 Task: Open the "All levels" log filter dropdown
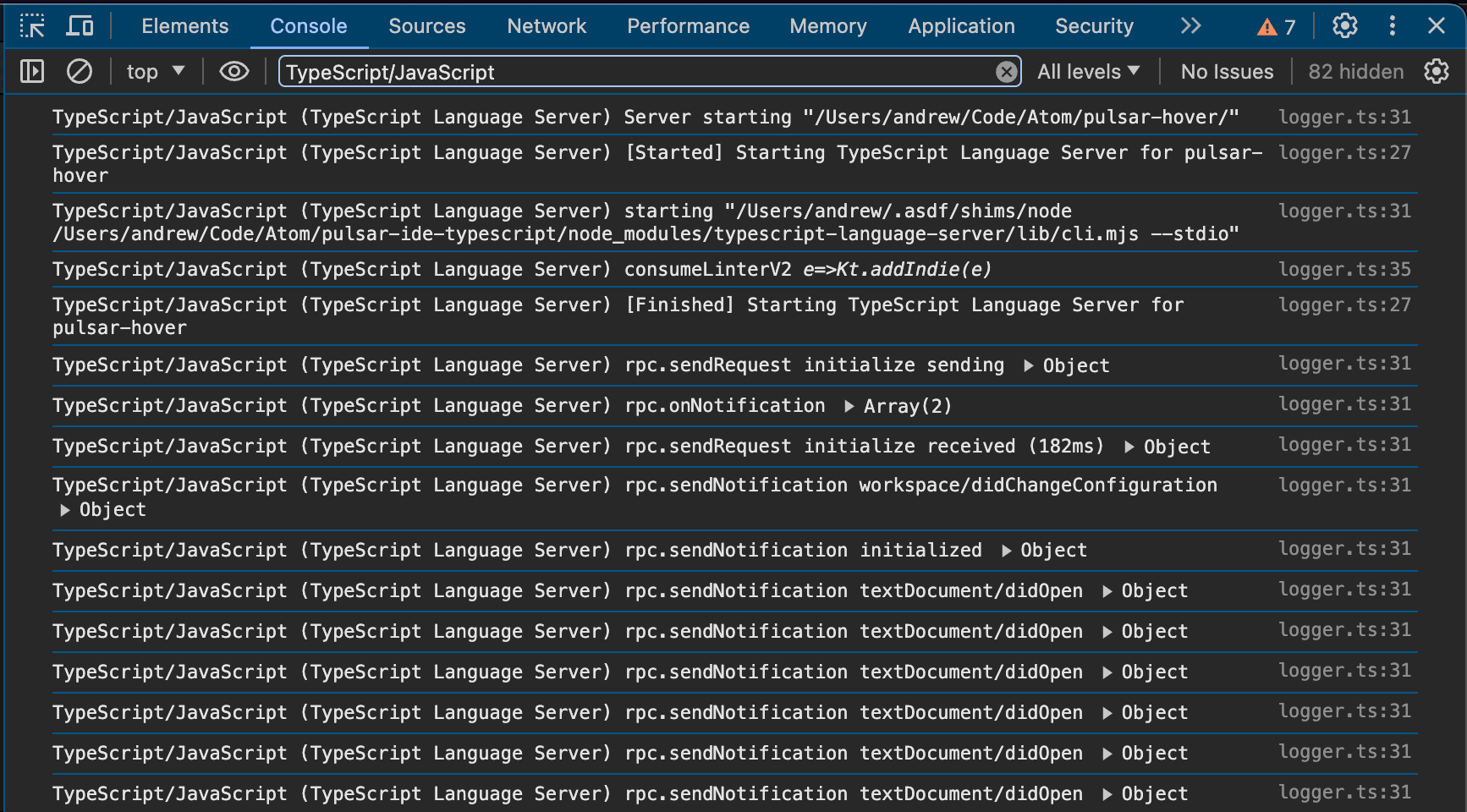coord(1088,71)
